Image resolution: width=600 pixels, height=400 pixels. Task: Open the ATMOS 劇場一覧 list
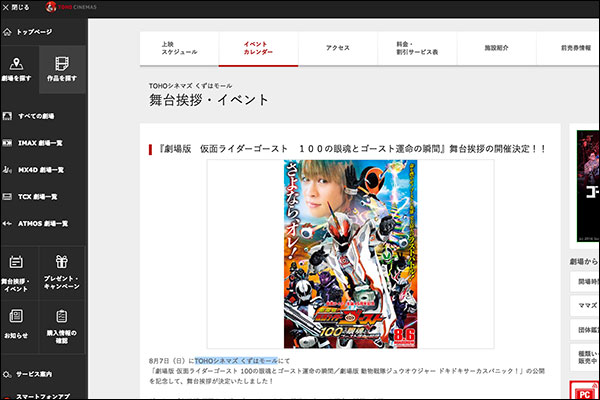pyautogui.click(x=42, y=224)
